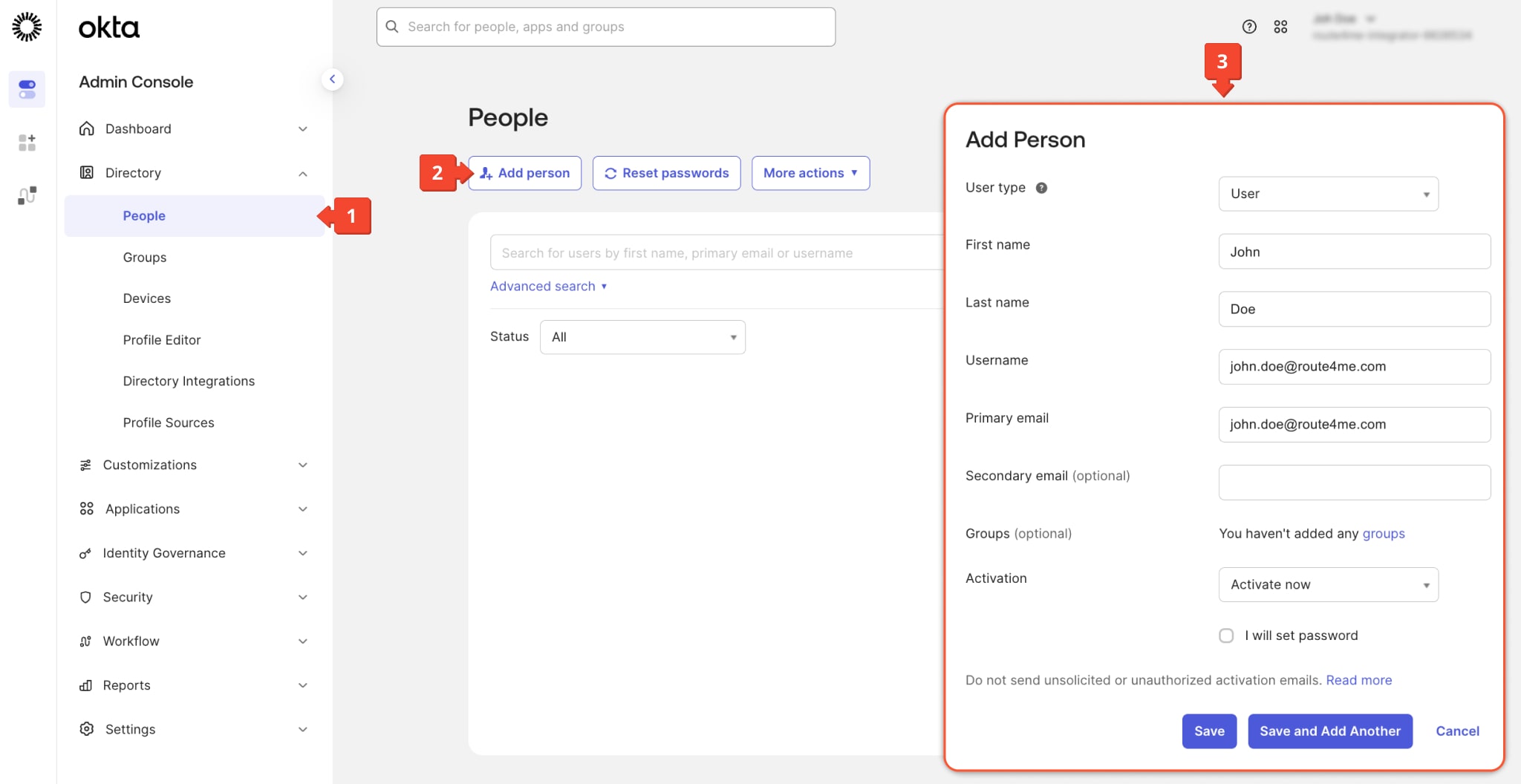Collapse sidebar with the chevron arrow button
Screen dimensions: 1521x784
point(332,79)
